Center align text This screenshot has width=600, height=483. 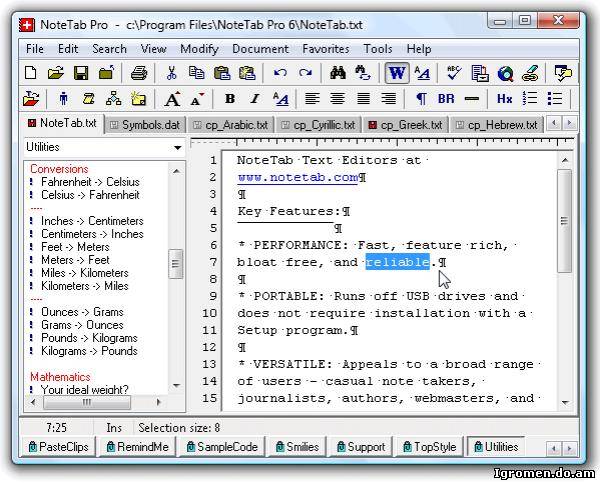click(338, 99)
